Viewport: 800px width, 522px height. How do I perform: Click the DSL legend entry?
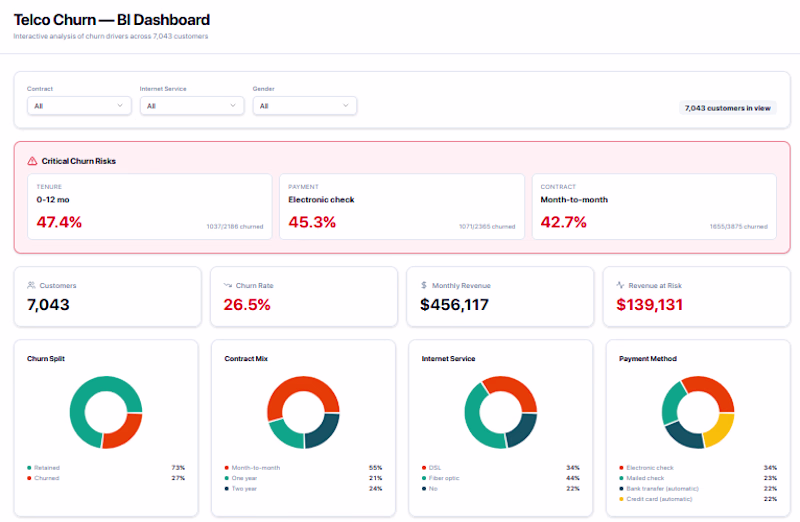(x=501, y=468)
